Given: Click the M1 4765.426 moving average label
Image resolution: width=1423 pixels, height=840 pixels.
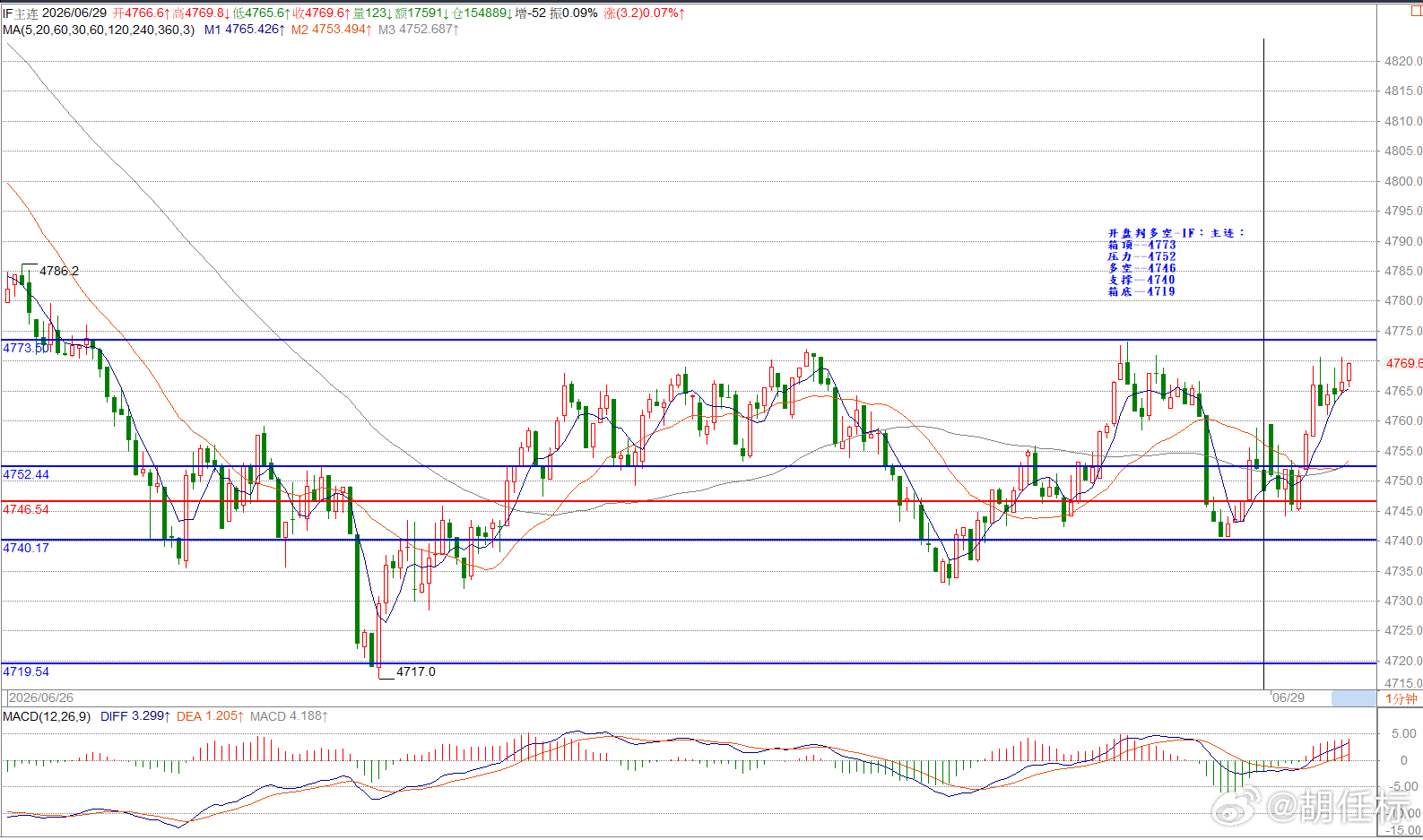Looking at the screenshot, I should pyautogui.click(x=245, y=30).
